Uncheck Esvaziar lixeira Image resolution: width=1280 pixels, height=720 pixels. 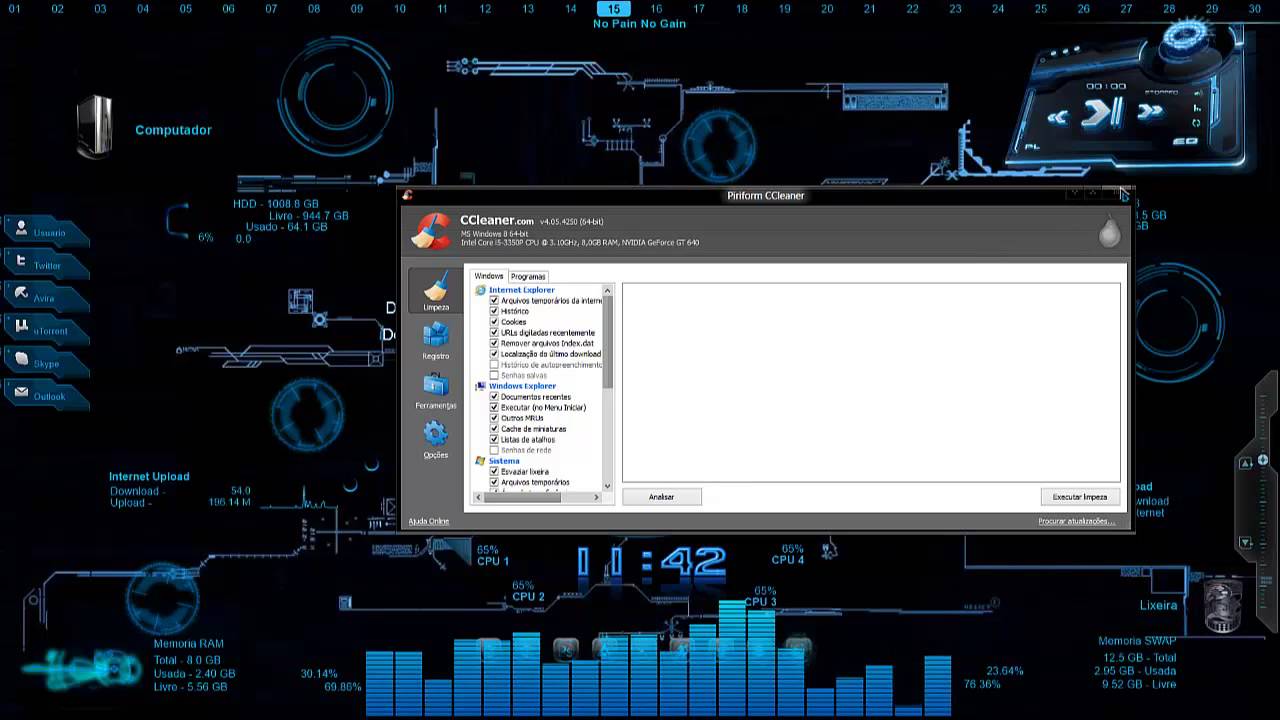(x=494, y=471)
